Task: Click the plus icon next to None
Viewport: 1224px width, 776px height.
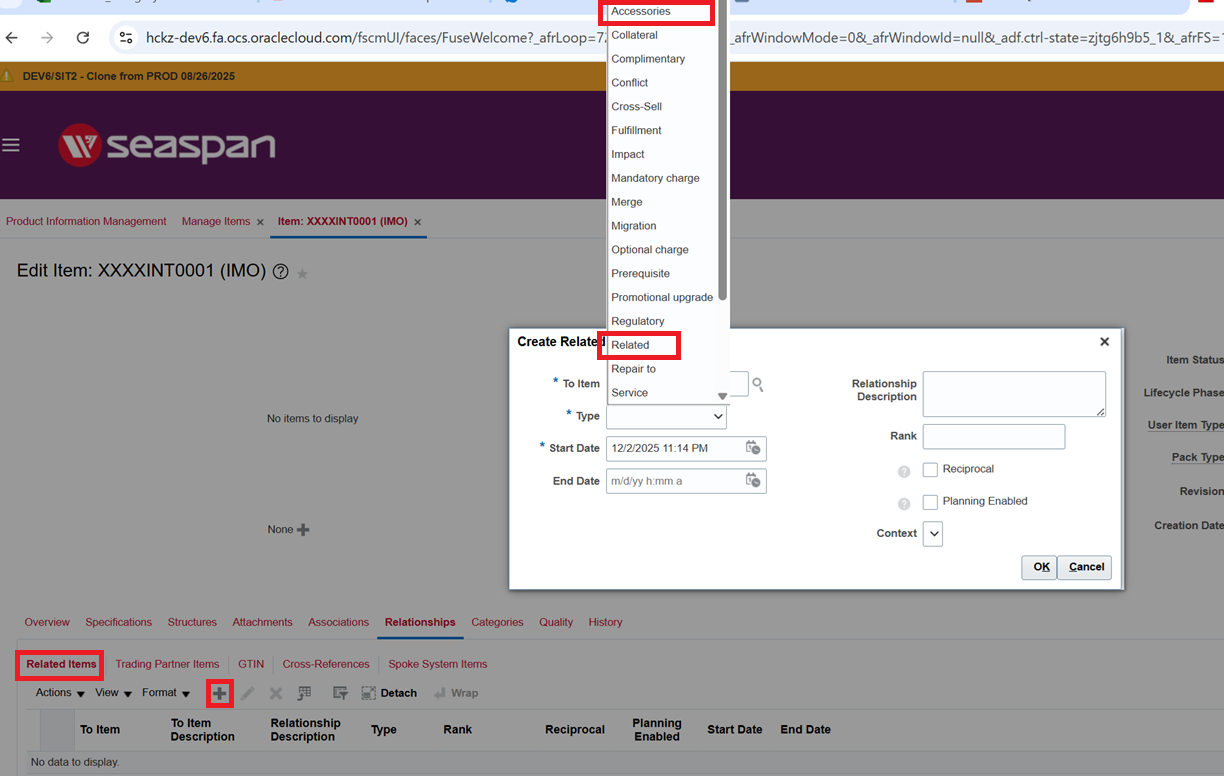Action: [x=303, y=530]
